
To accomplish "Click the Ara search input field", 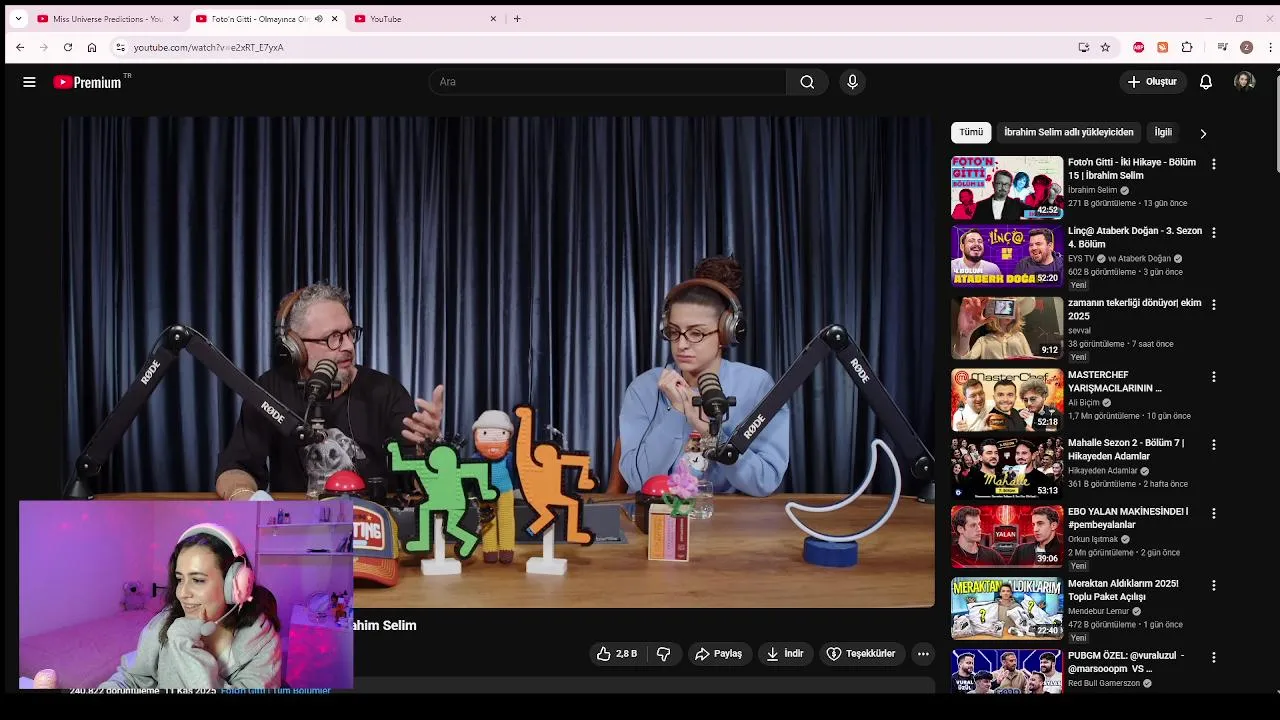I will coord(607,82).
